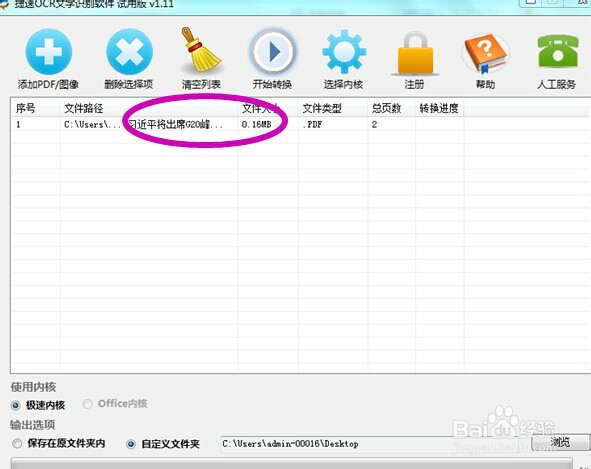This screenshot has height=469, width=591.
Task: Click the 序号 column header
Action: 35,108
